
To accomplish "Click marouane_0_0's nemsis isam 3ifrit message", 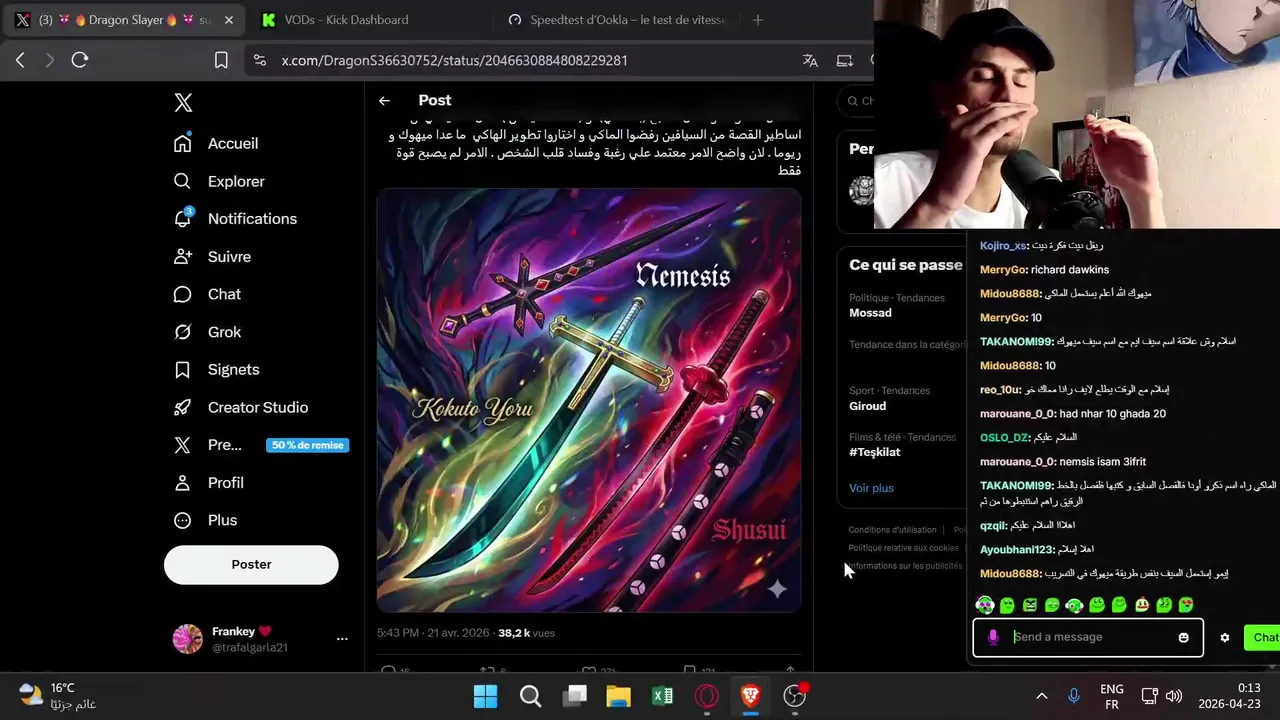I will pos(1063,461).
